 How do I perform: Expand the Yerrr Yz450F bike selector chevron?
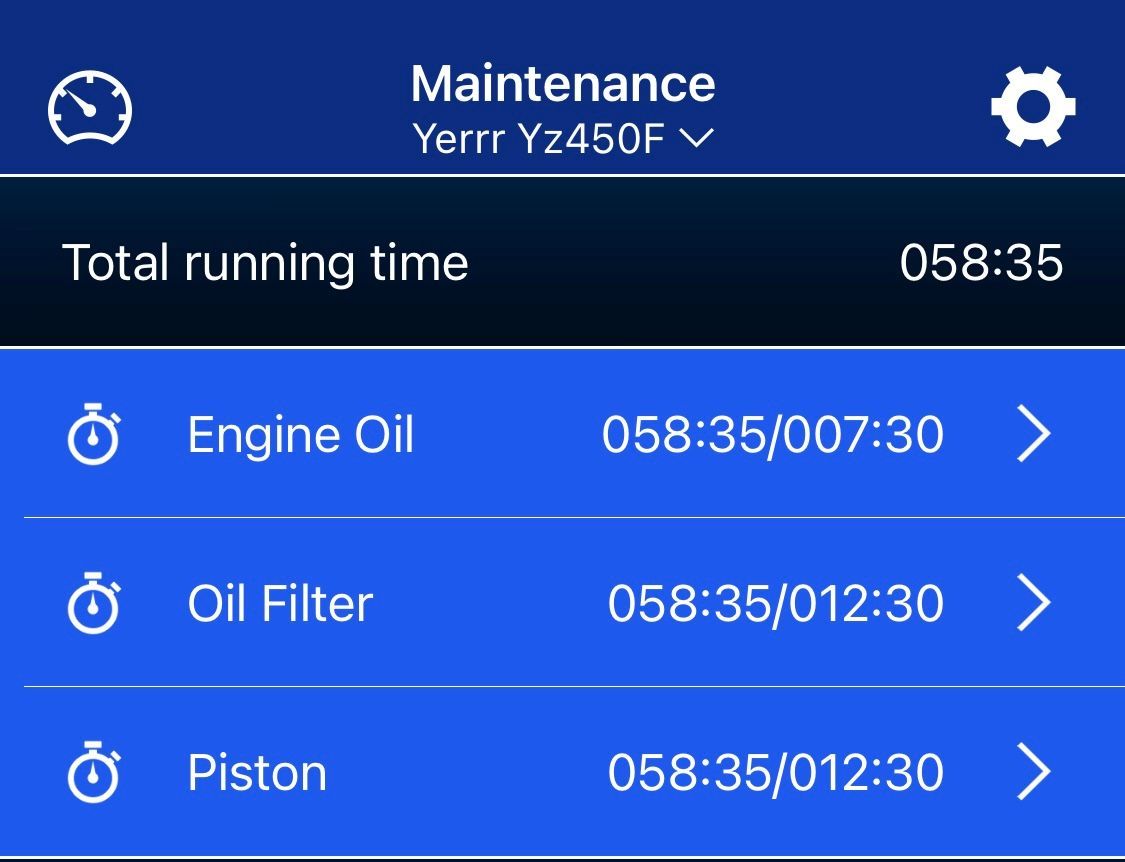pos(696,138)
